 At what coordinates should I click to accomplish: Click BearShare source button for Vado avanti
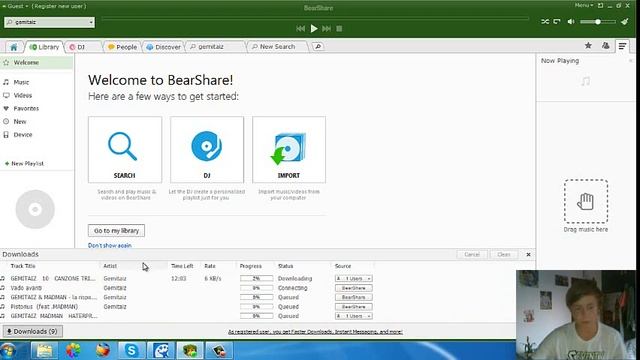point(353,288)
